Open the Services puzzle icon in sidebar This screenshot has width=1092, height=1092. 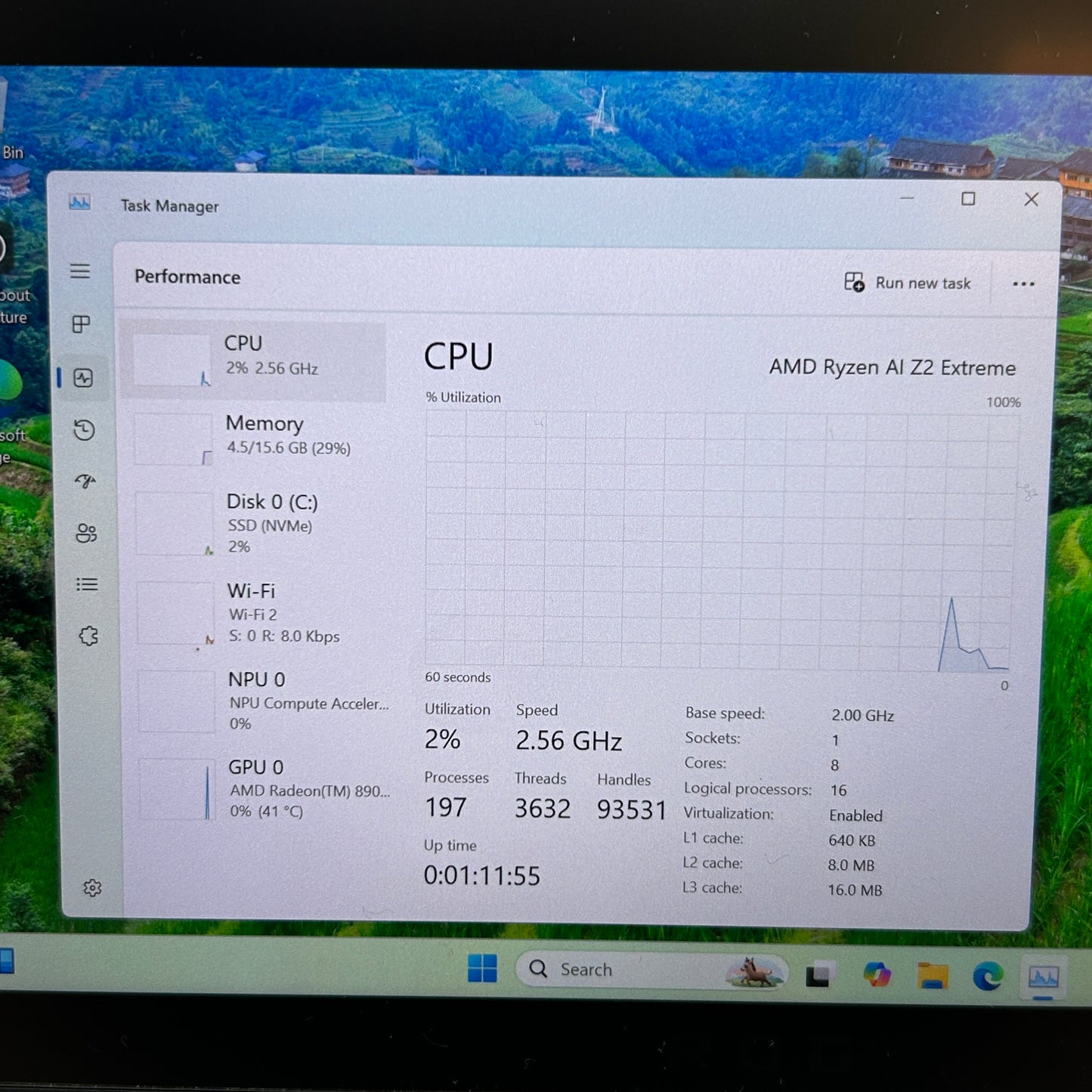point(88,636)
